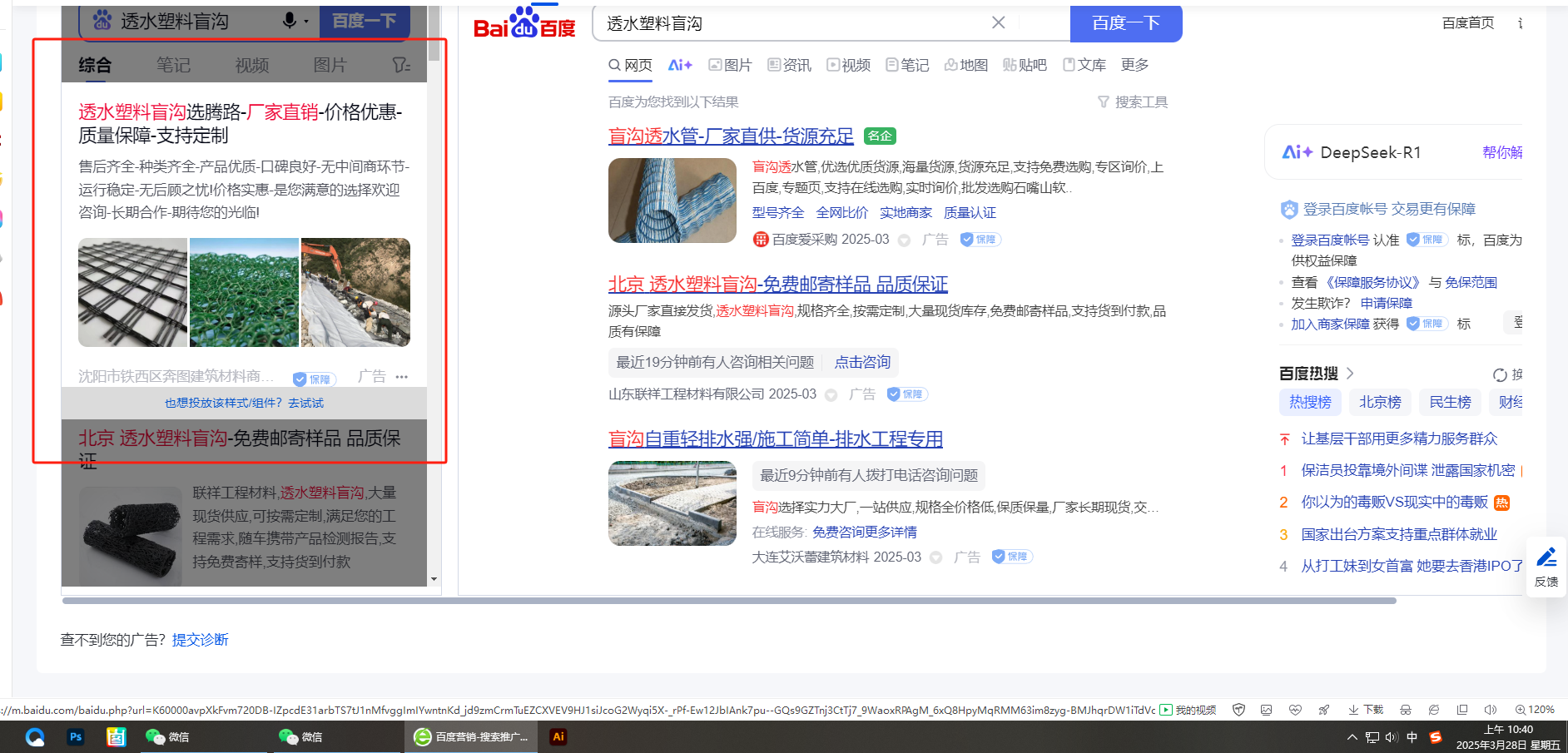Expand 搜索工具 filter options

pos(1133,102)
